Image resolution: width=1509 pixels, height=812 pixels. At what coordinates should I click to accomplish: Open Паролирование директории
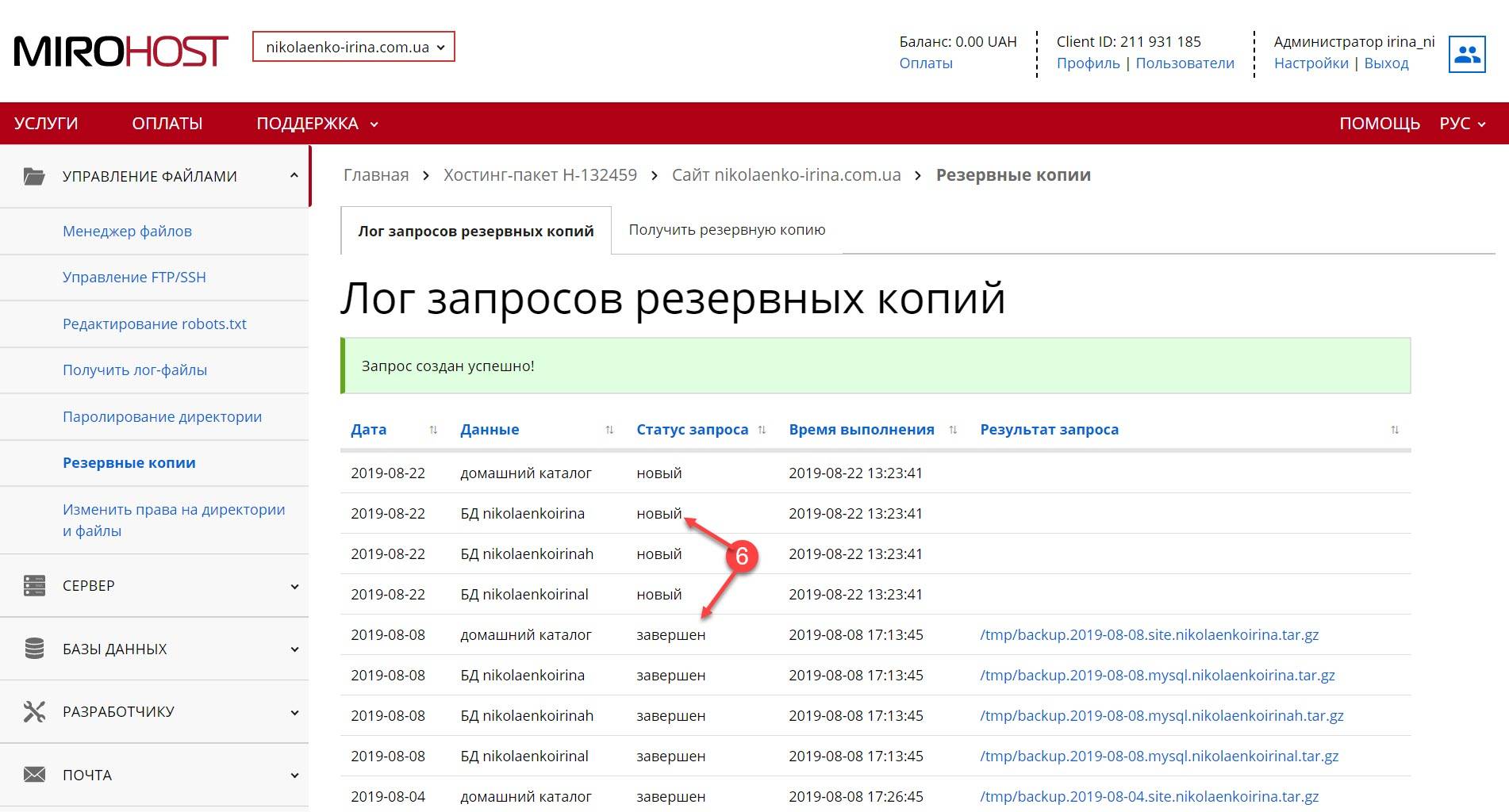pos(162,416)
